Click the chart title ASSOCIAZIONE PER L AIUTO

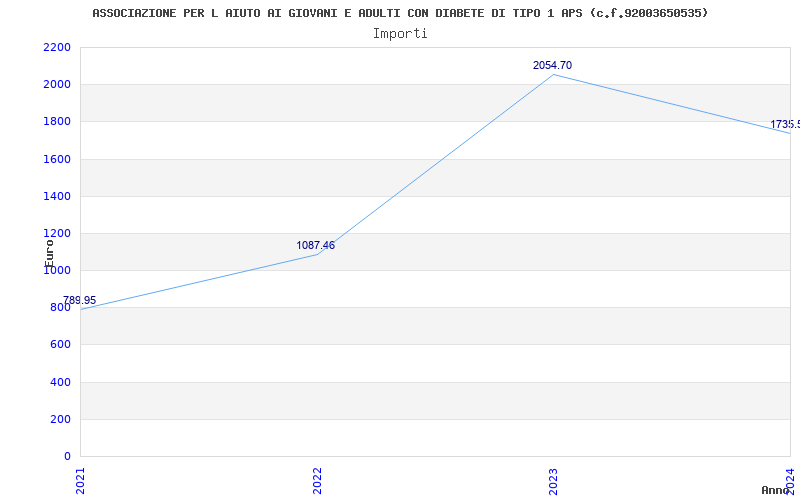400,13
